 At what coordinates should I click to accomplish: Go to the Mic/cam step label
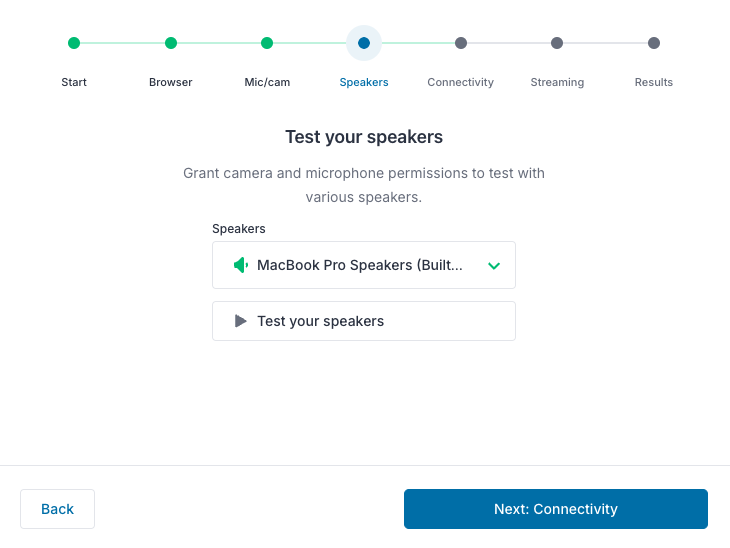click(267, 82)
